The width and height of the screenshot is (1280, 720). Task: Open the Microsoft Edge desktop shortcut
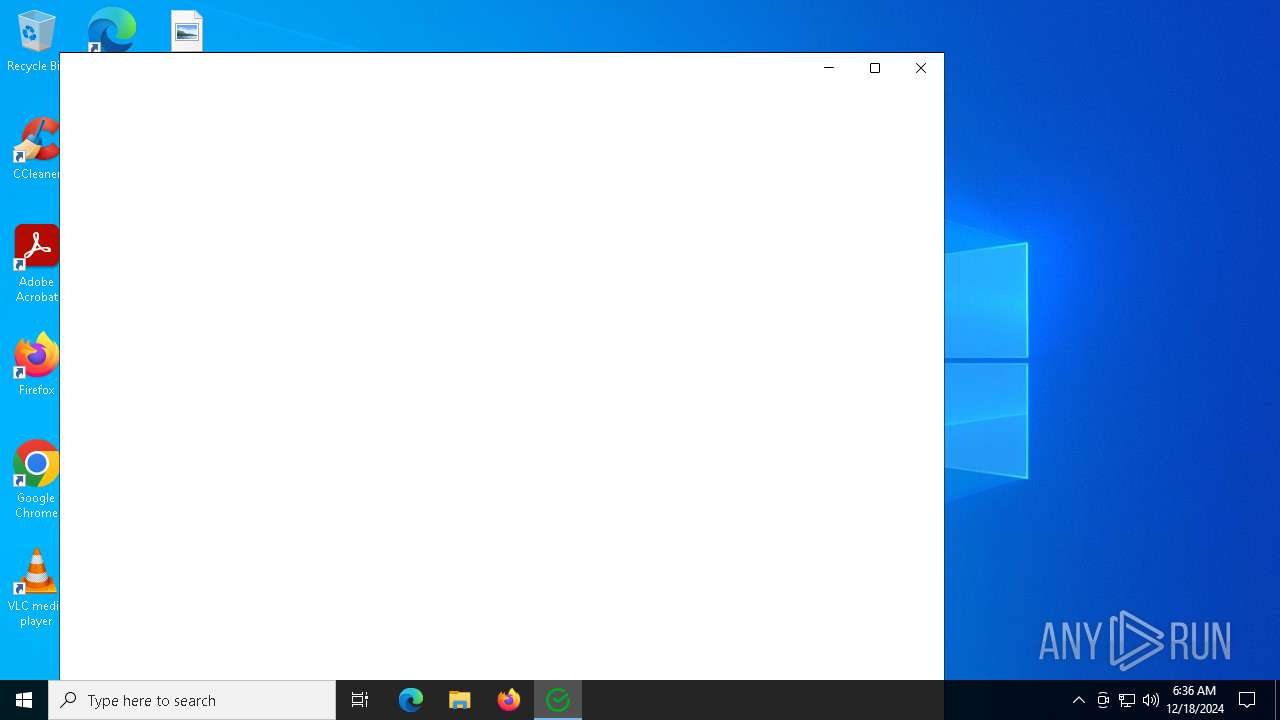pyautogui.click(x=111, y=30)
